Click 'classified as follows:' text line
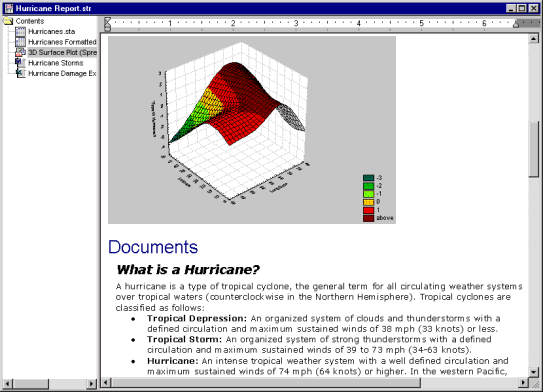The height and width of the screenshot is (392, 543). (160, 308)
